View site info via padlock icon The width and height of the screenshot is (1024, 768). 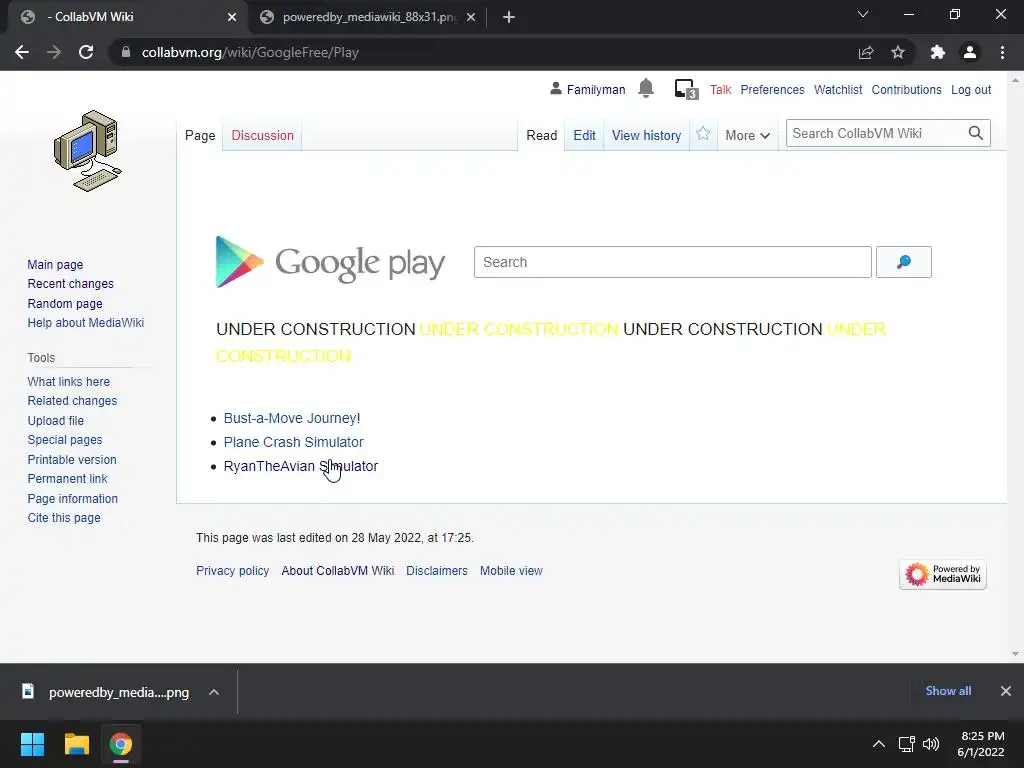coord(126,52)
